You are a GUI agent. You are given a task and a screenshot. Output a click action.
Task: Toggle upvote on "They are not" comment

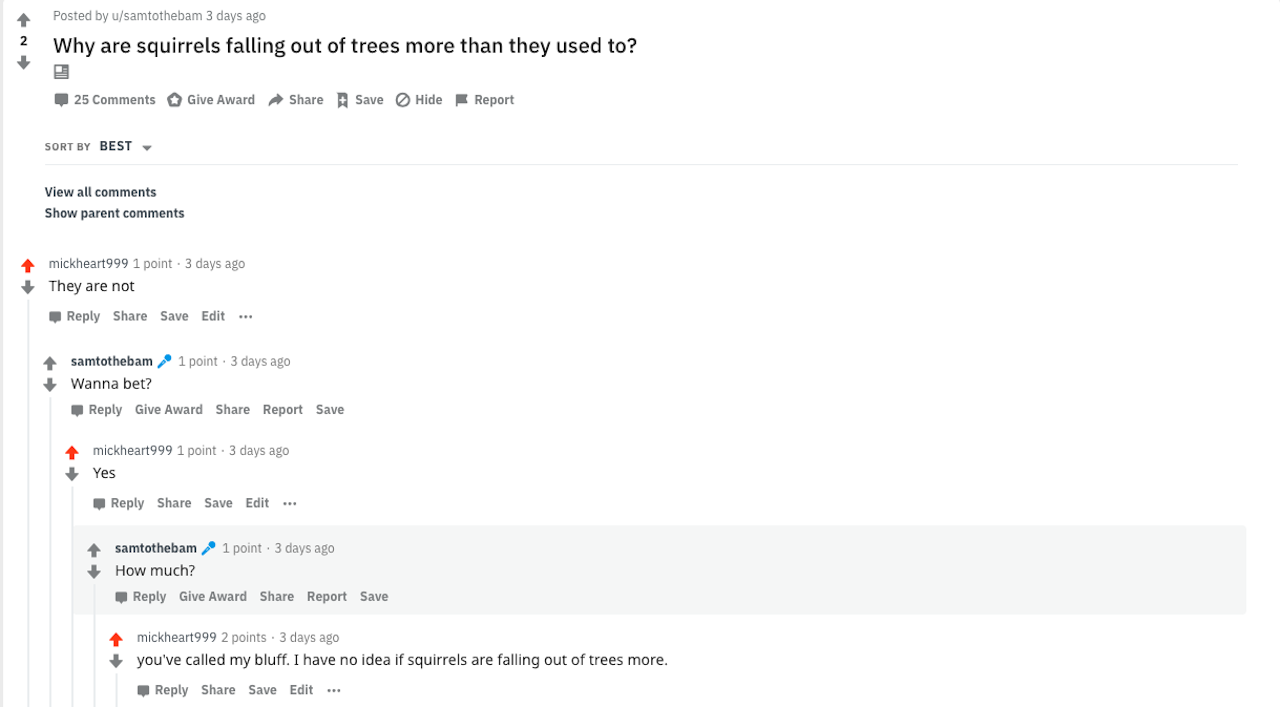pos(28,266)
